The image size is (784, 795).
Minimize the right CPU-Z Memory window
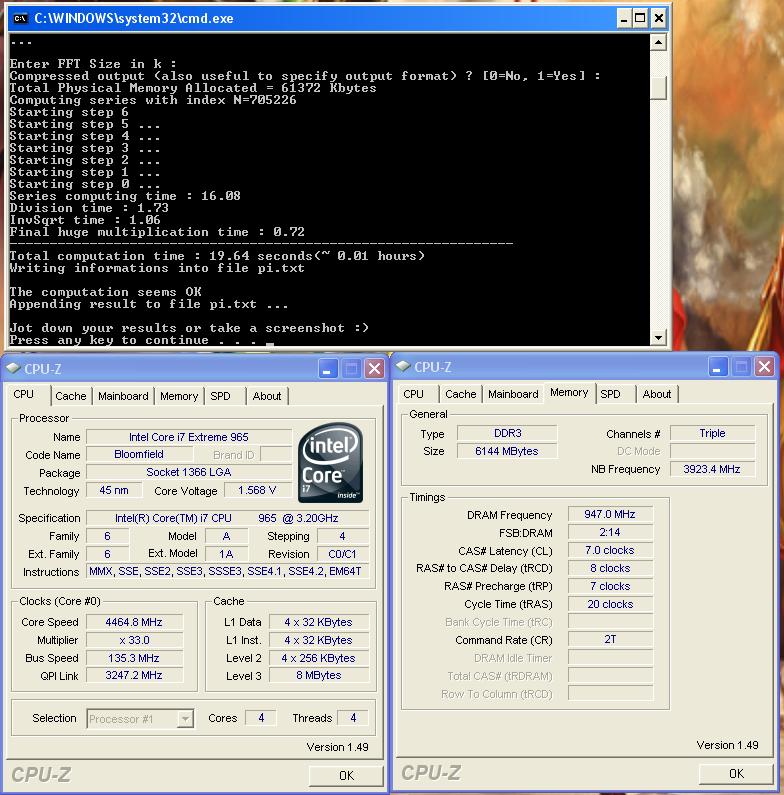(x=718, y=367)
